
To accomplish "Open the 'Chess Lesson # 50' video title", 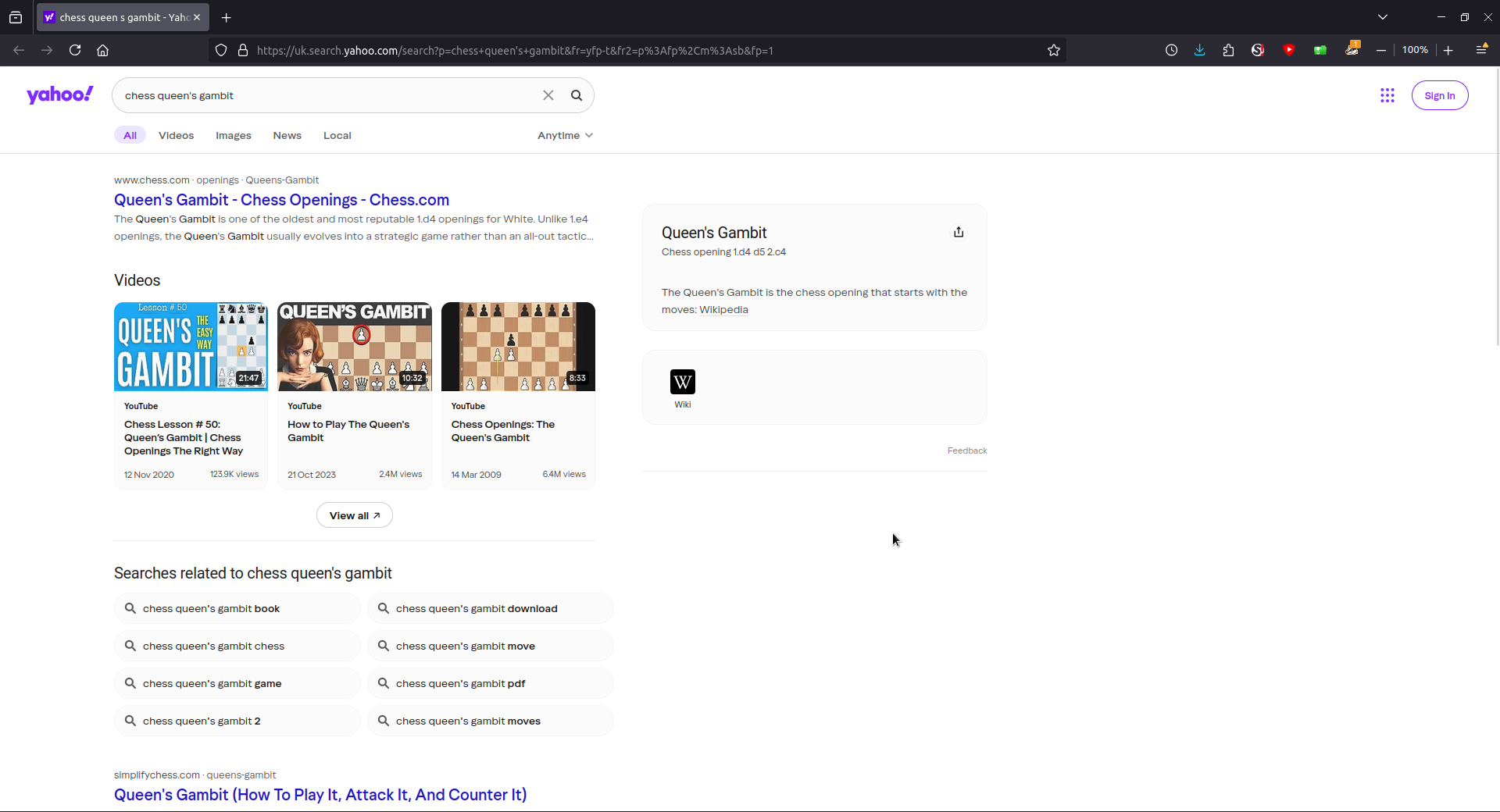I will click(x=184, y=438).
